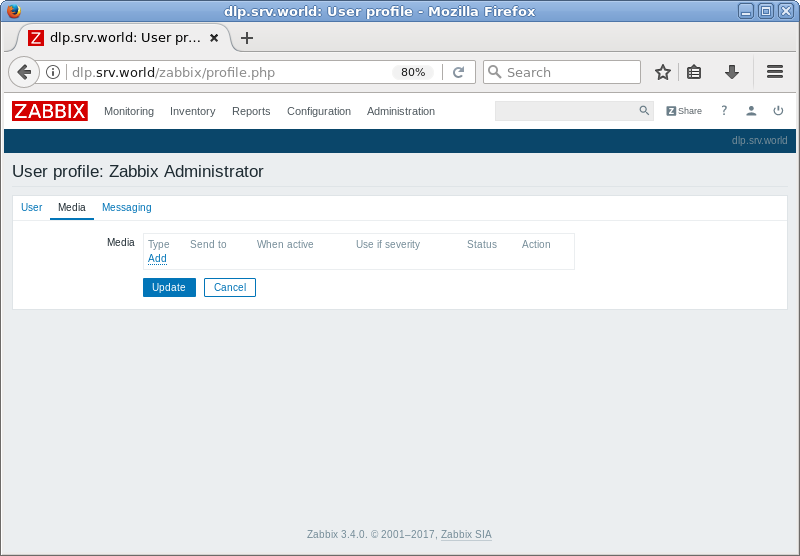Click the 80% zoom level indicator
This screenshot has width=800, height=556.
(x=413, y=72)
